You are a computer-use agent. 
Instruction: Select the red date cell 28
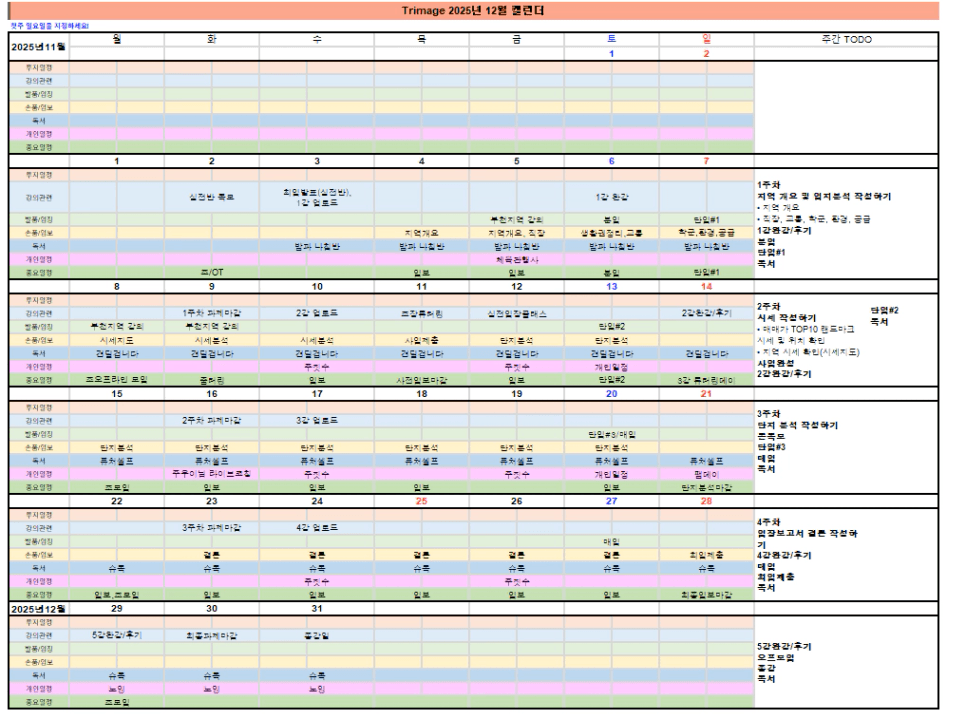(x=707, y=501)
